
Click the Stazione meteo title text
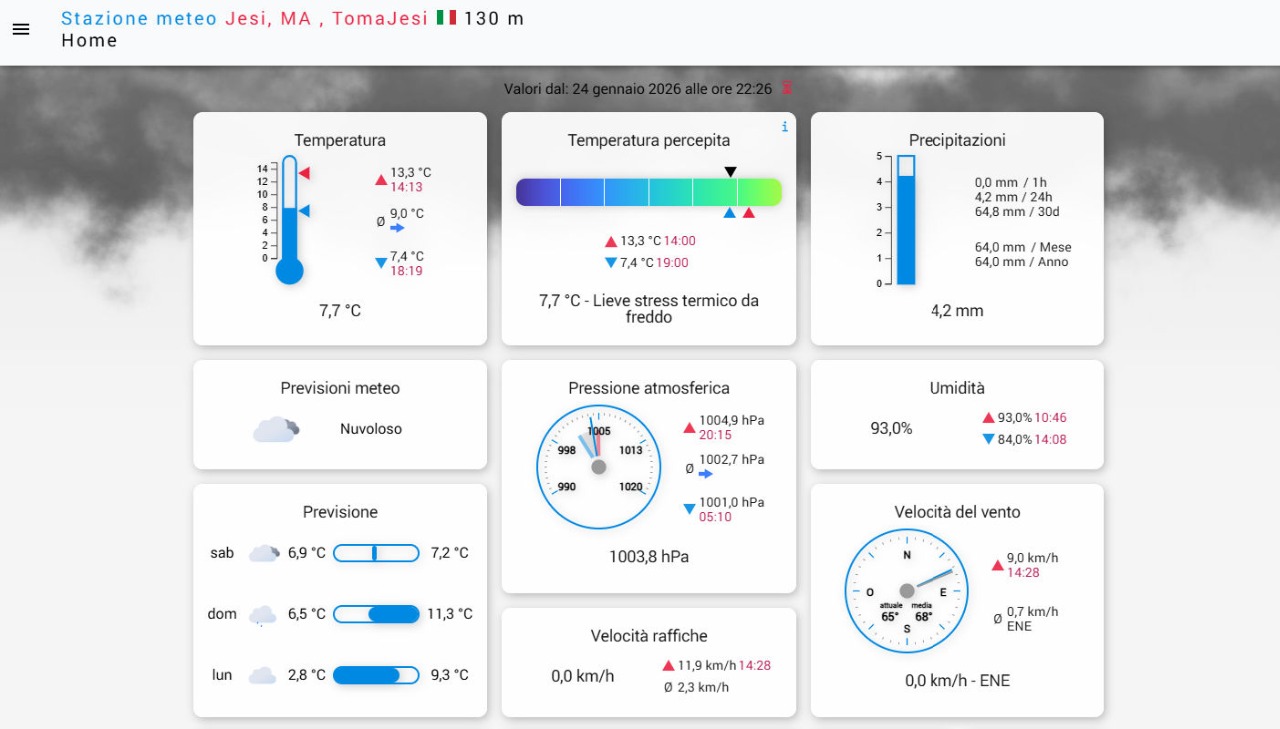pyautogui.click(x=139, y=18)
